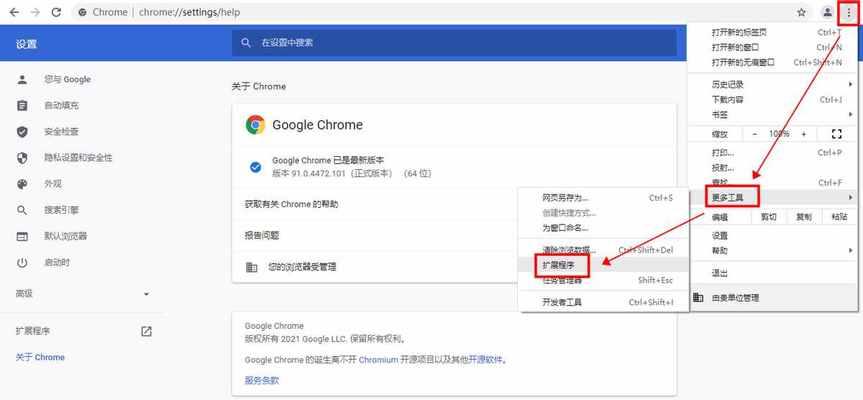Open the 开源软件 link
863x400 pixels.
tap(486, 360)
